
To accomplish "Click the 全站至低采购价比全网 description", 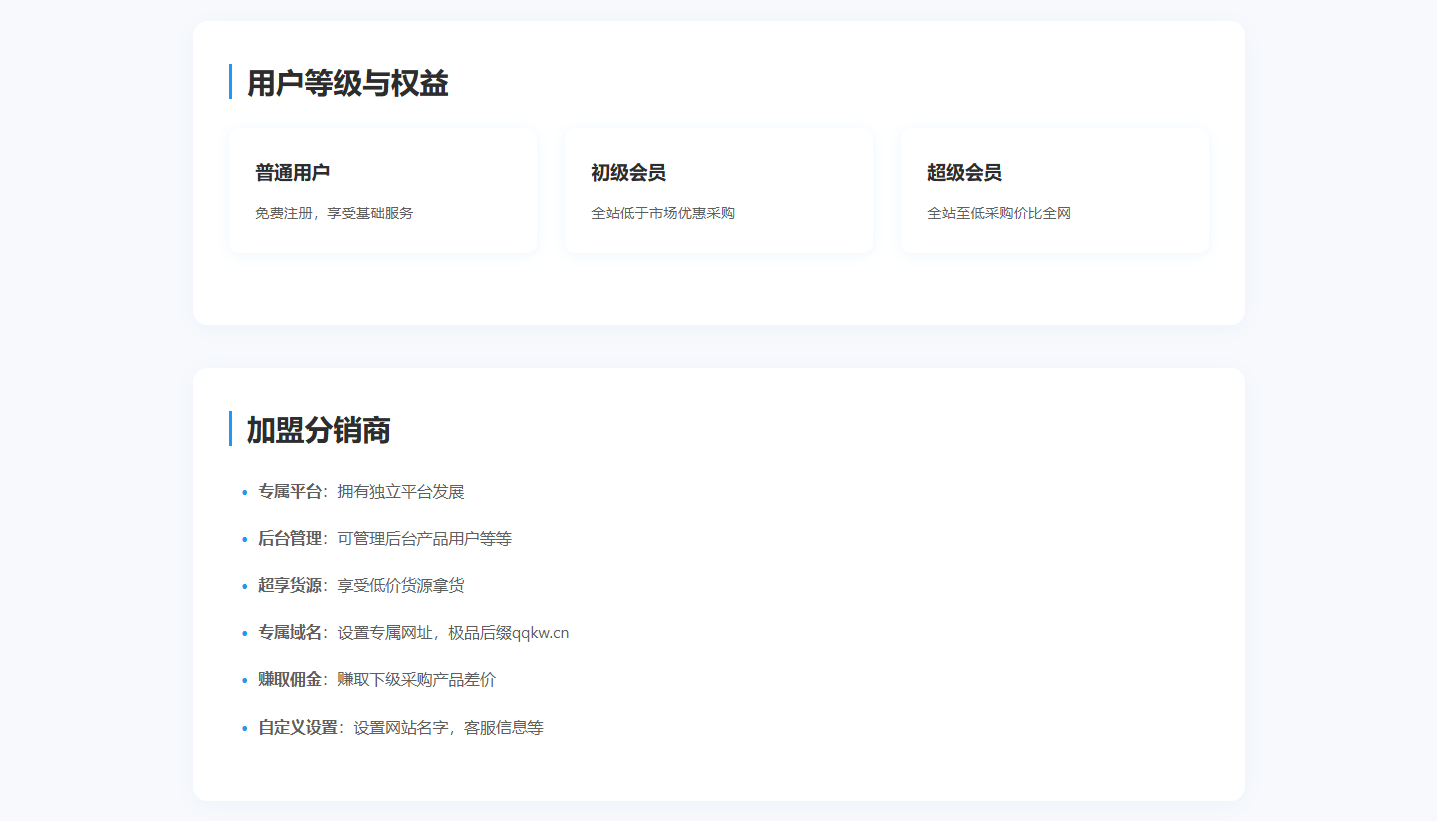I will point(999,213).
